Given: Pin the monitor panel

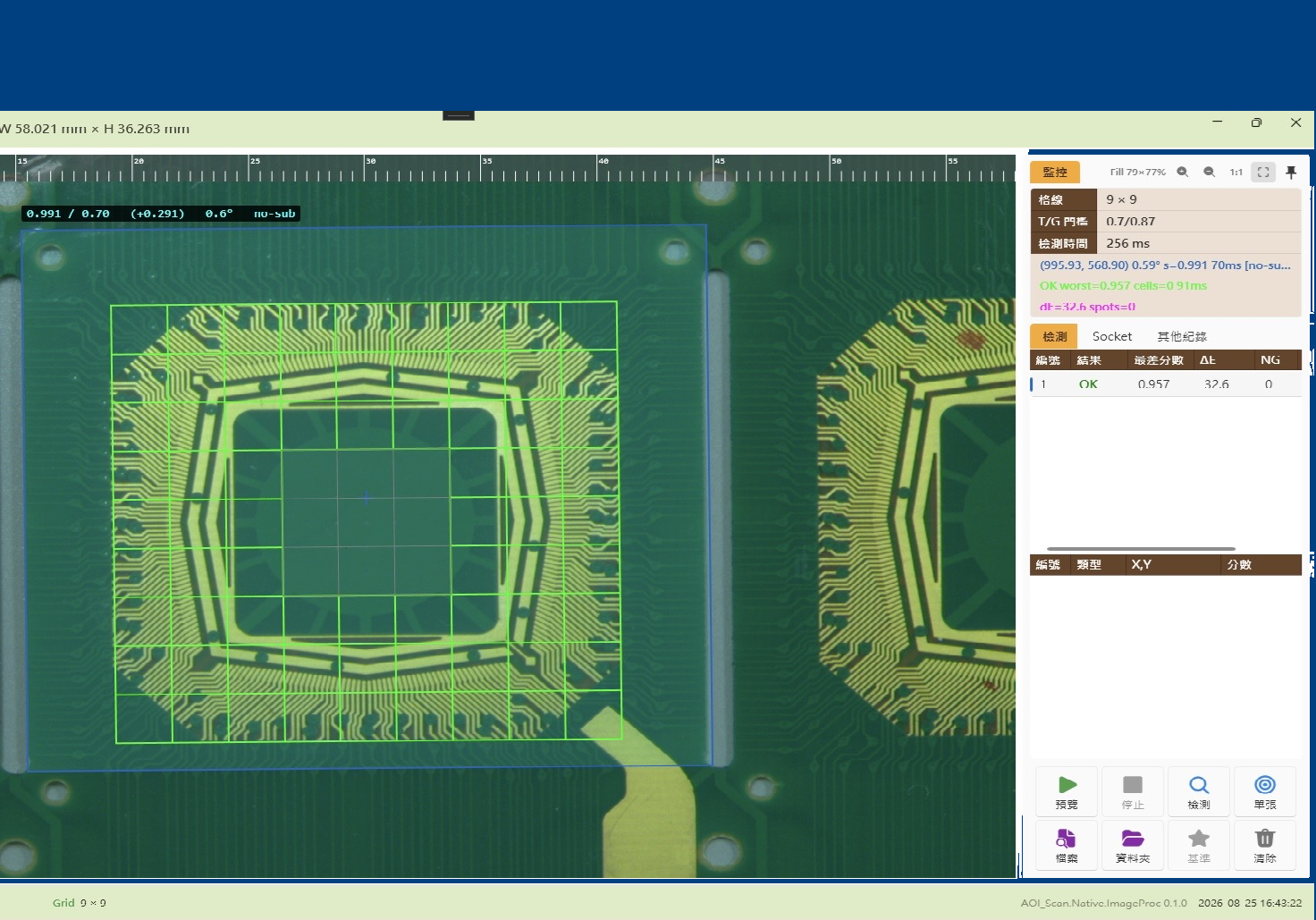Looking at the screenshot, I should (1291, 172).
